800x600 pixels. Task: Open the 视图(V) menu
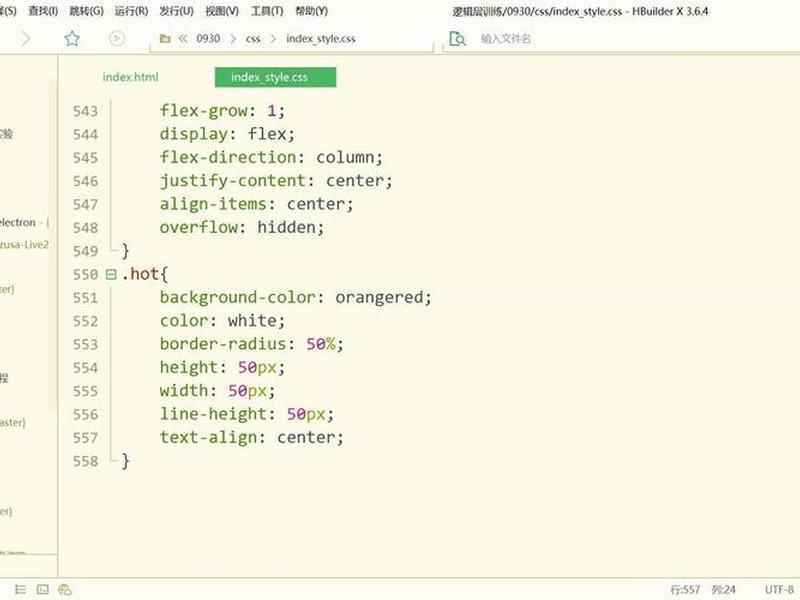coord(222,11)
